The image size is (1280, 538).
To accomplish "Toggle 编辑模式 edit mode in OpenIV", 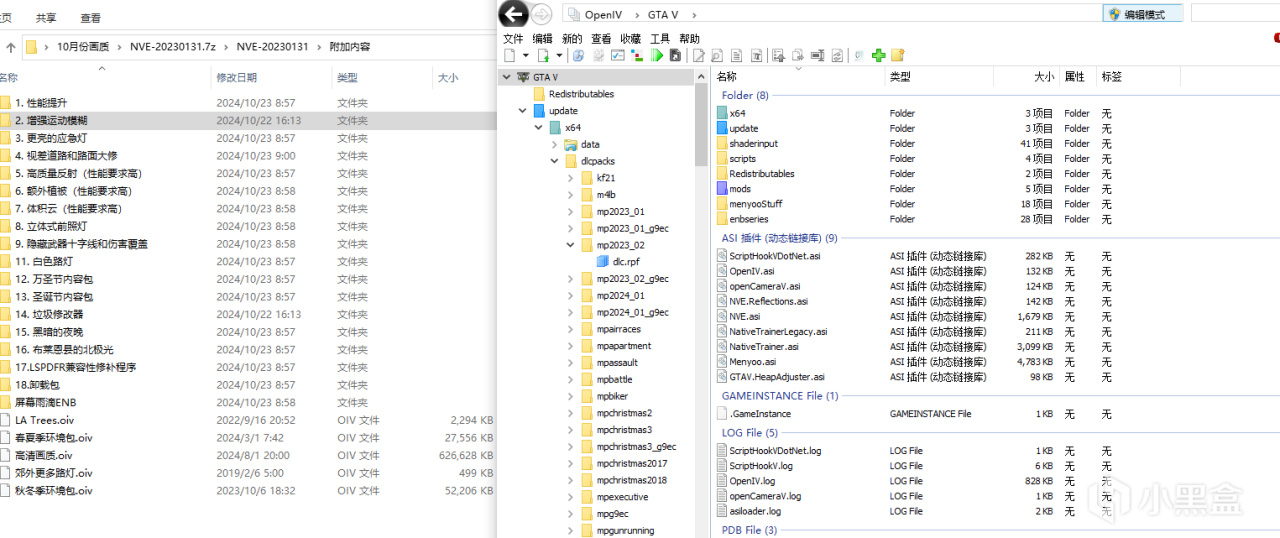I will (1142, 14).
